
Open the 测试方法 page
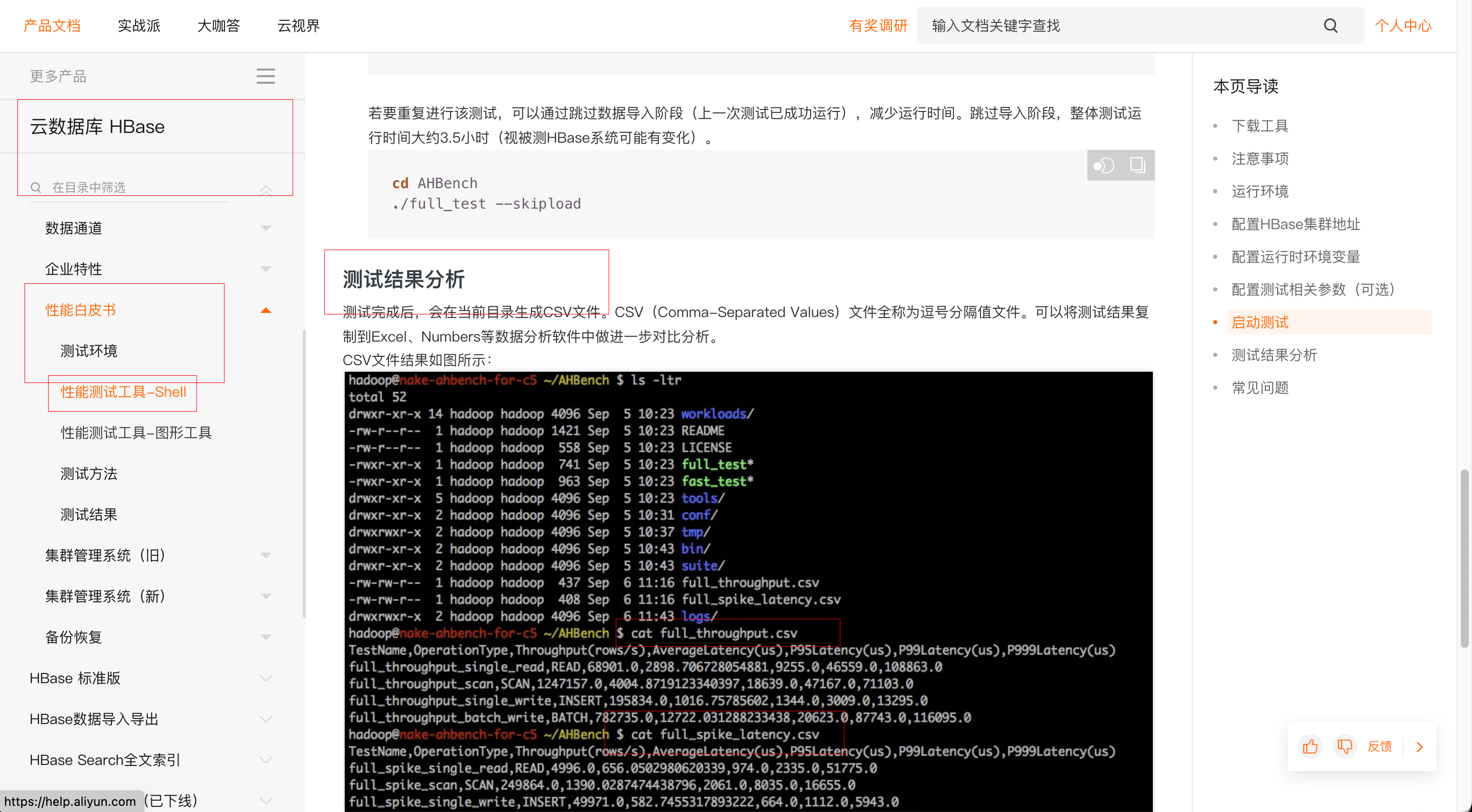[x=89, y=473]
